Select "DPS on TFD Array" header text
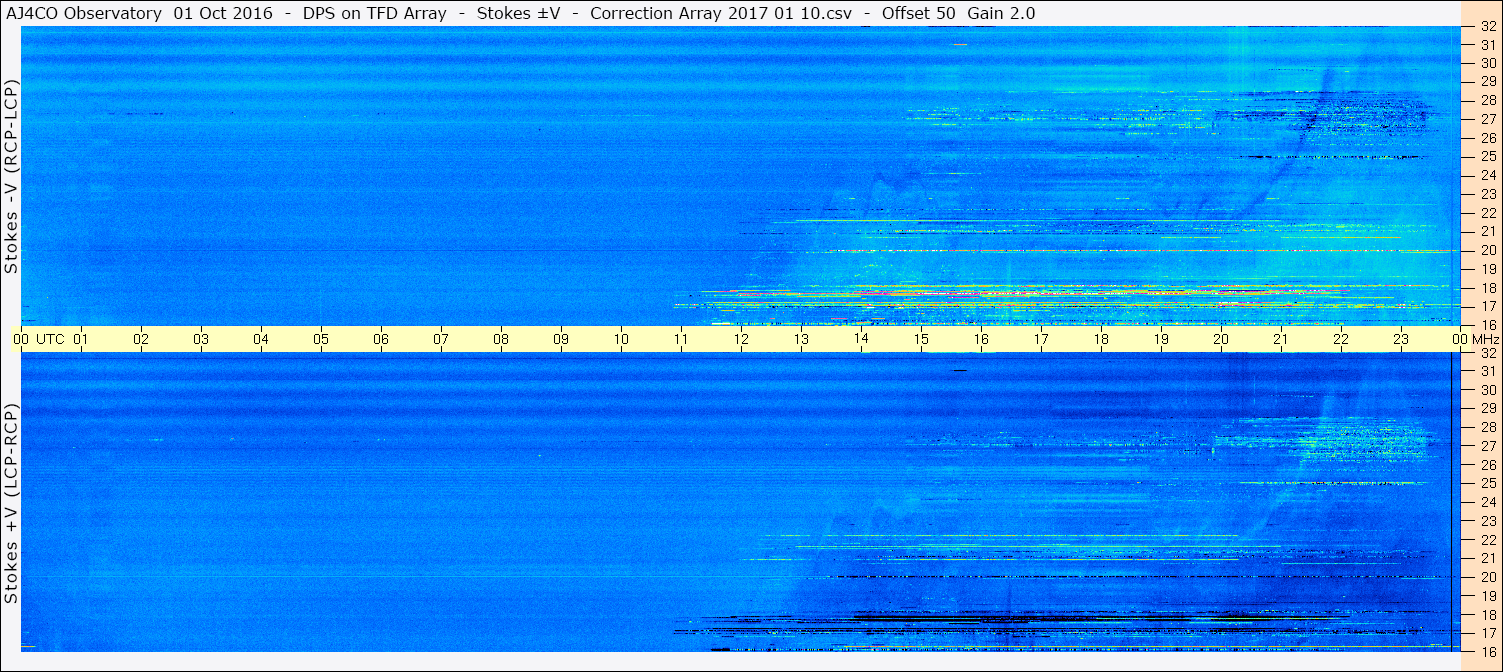 tap(375, 13)
